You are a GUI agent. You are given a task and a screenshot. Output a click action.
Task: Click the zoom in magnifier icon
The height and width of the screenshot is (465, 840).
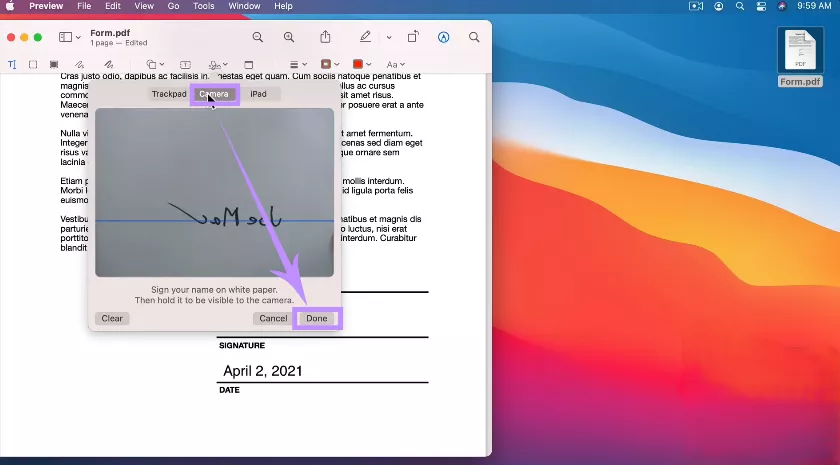[289, 37]
